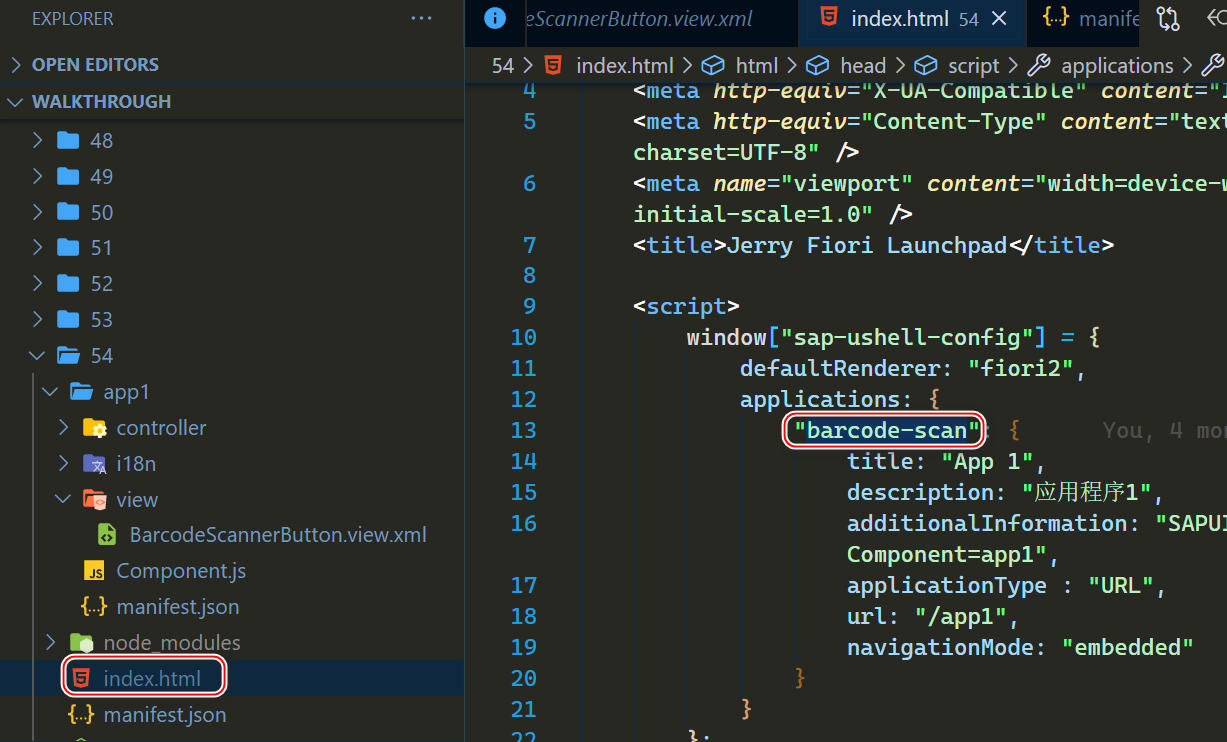1227x742 pixels.
Task: Click the JSON icon of root manifest.json
Action: (81, 715)
